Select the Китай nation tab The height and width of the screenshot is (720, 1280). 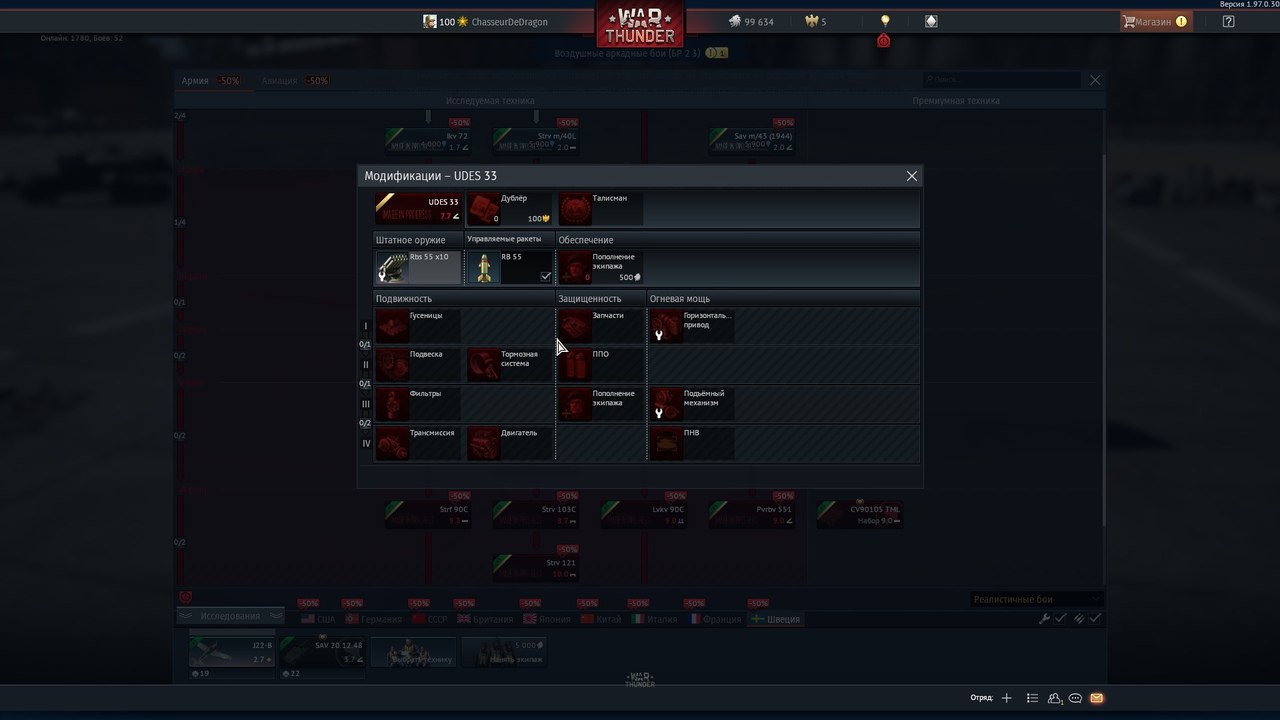pos(601,619)
